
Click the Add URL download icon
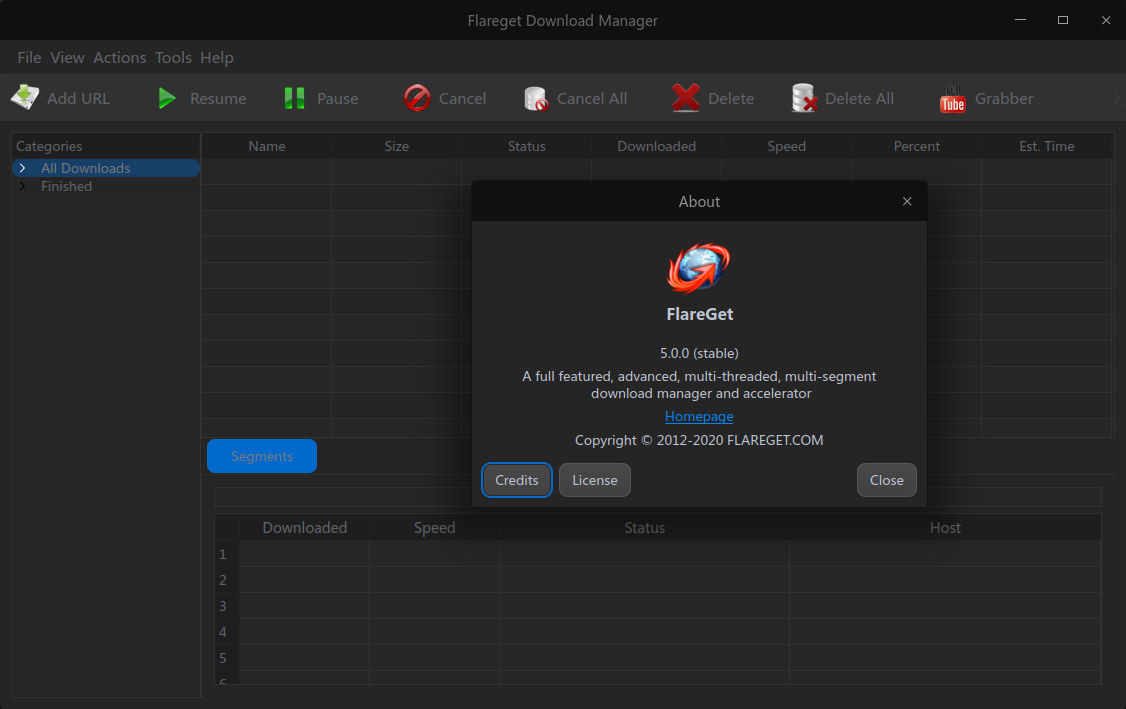[25, 98]
